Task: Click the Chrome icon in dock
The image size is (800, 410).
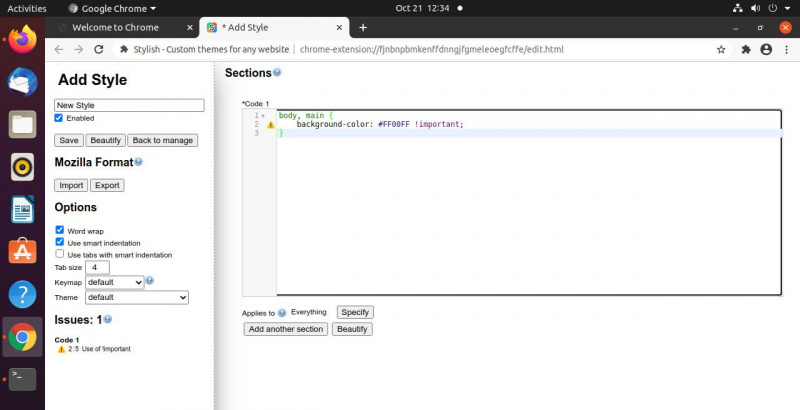Action: point(22,337)
